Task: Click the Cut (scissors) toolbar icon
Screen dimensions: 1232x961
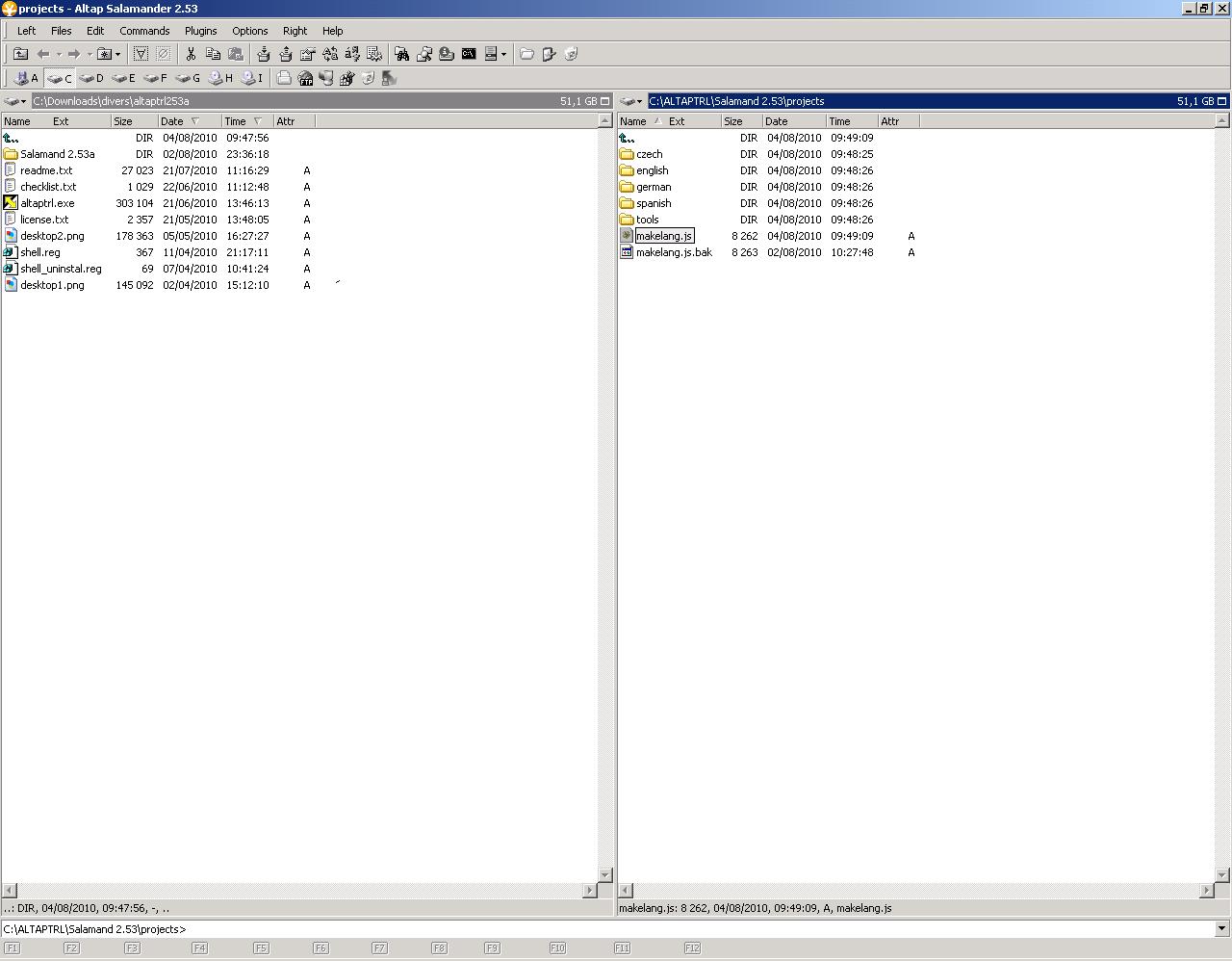Action: pyautogui.click(x=191, y=54)
